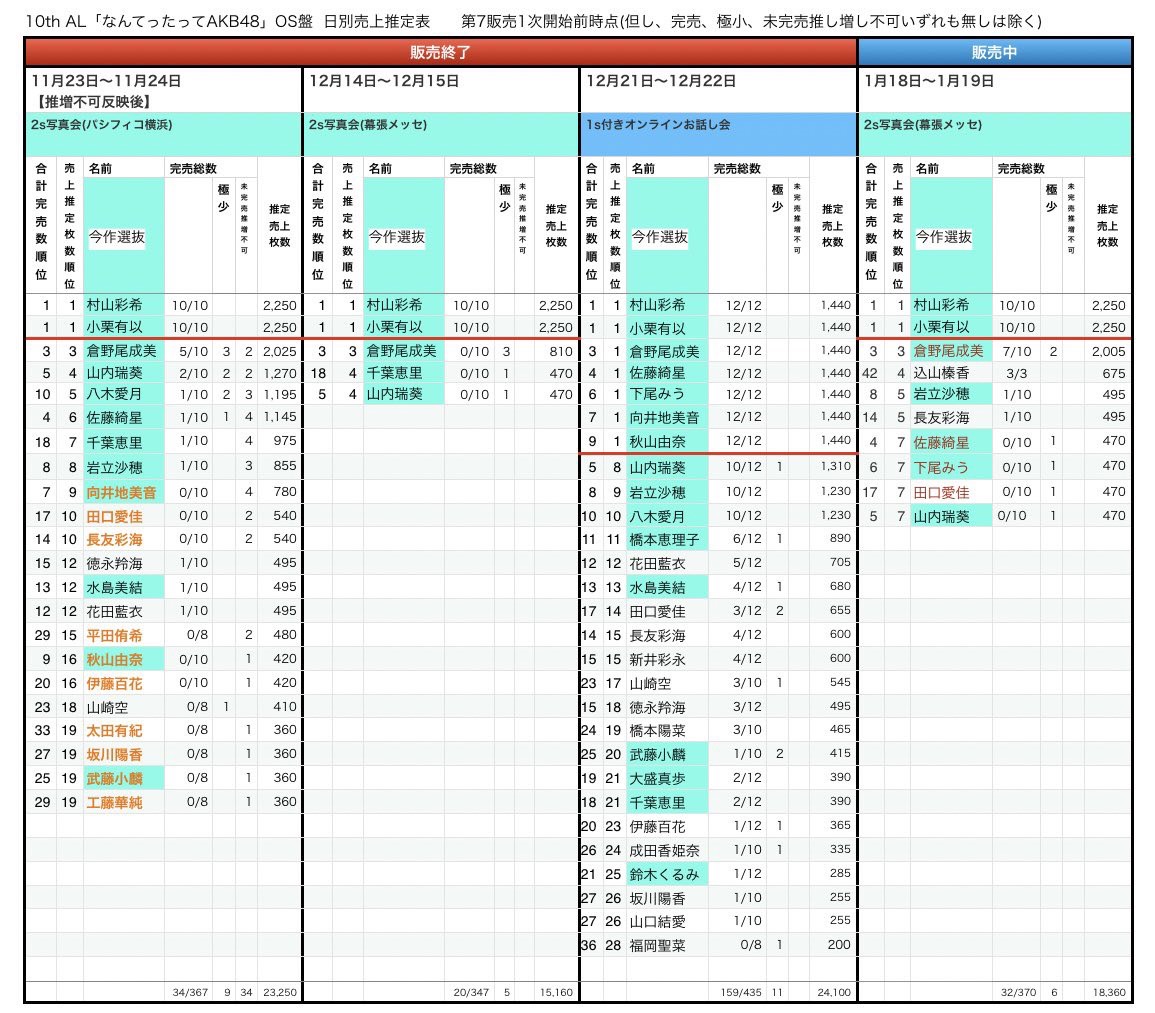This screenshot has width=1155, height=1013.
Task: Click the red 販売終了 header banner
Action: coord(440,52)
